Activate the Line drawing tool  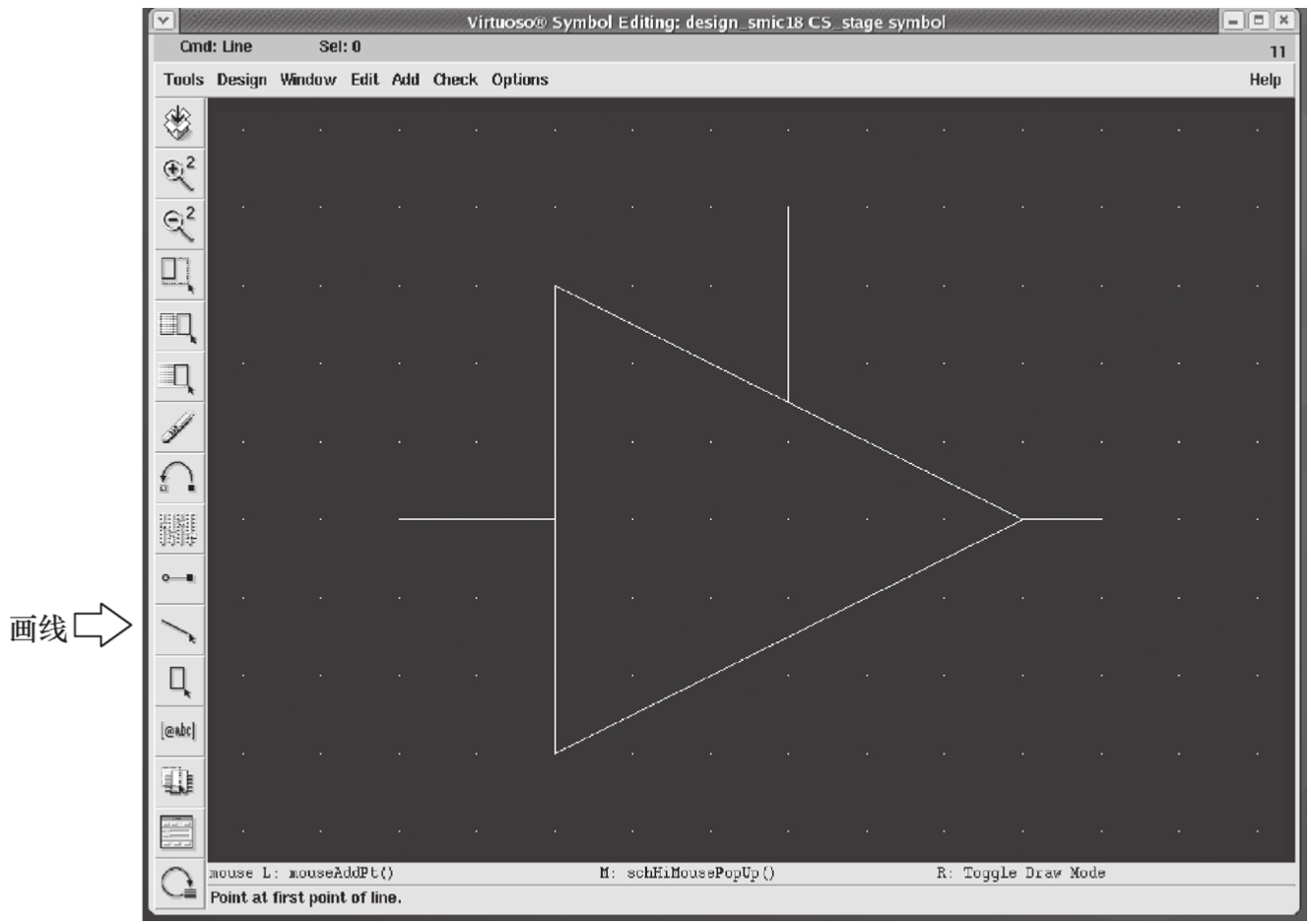pos(178,629)
